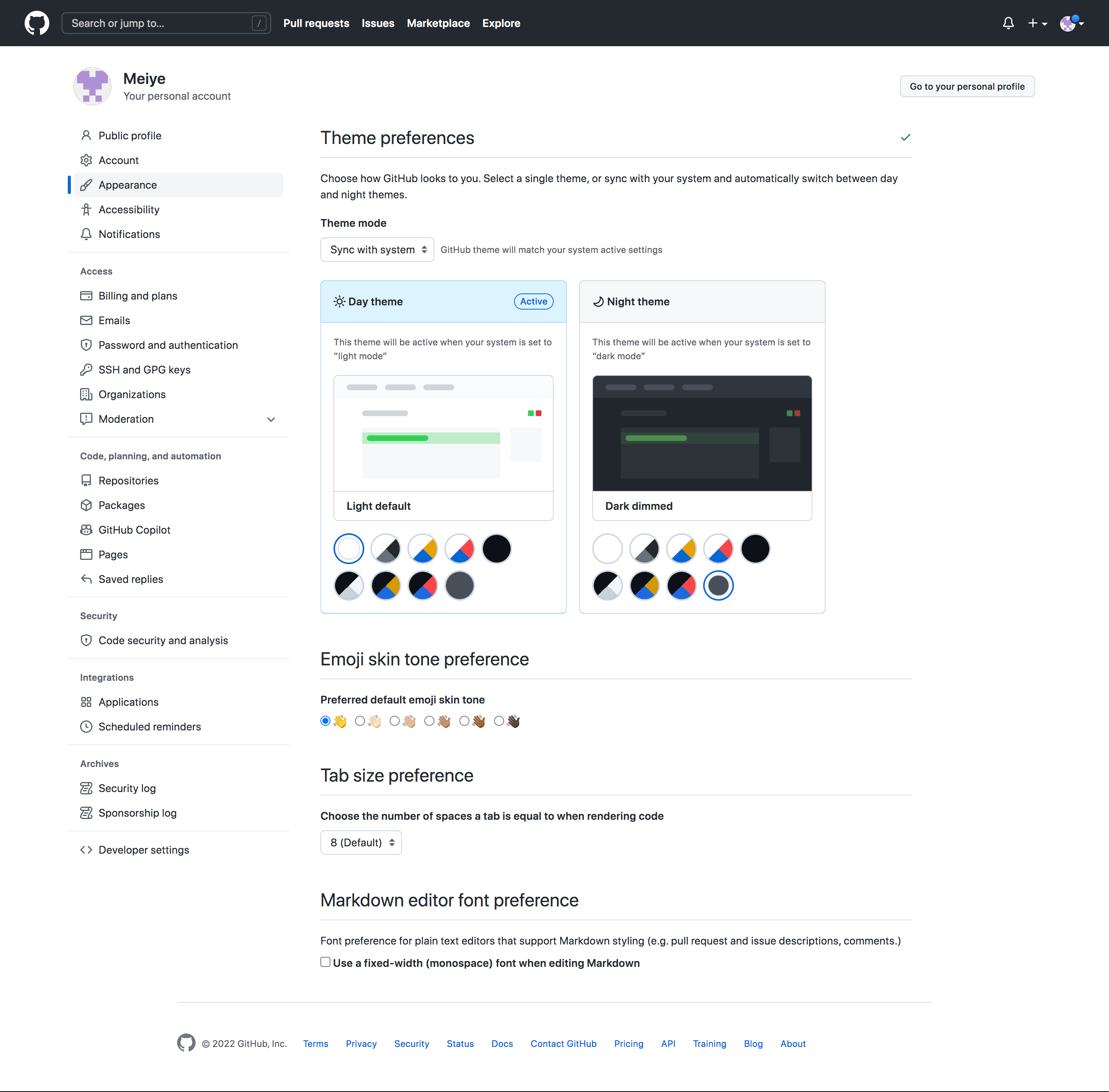This screenshot has width=1109, height=1092.
Task: Click the Packages box icon
Action: (86, 505)
